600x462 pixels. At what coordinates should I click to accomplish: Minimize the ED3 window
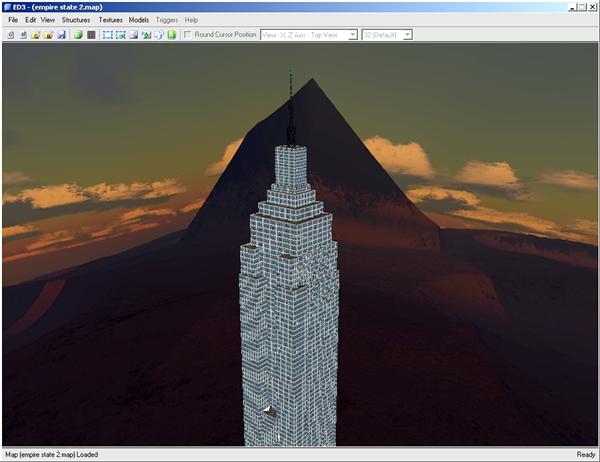point(572,7)
